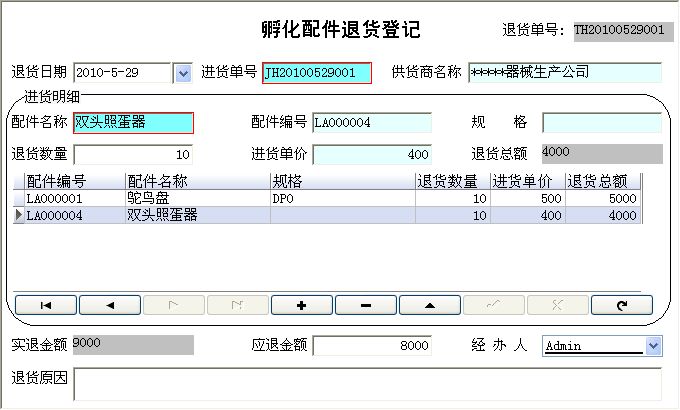Click the 退货总额 column header
680x410 pixels.
603,181
